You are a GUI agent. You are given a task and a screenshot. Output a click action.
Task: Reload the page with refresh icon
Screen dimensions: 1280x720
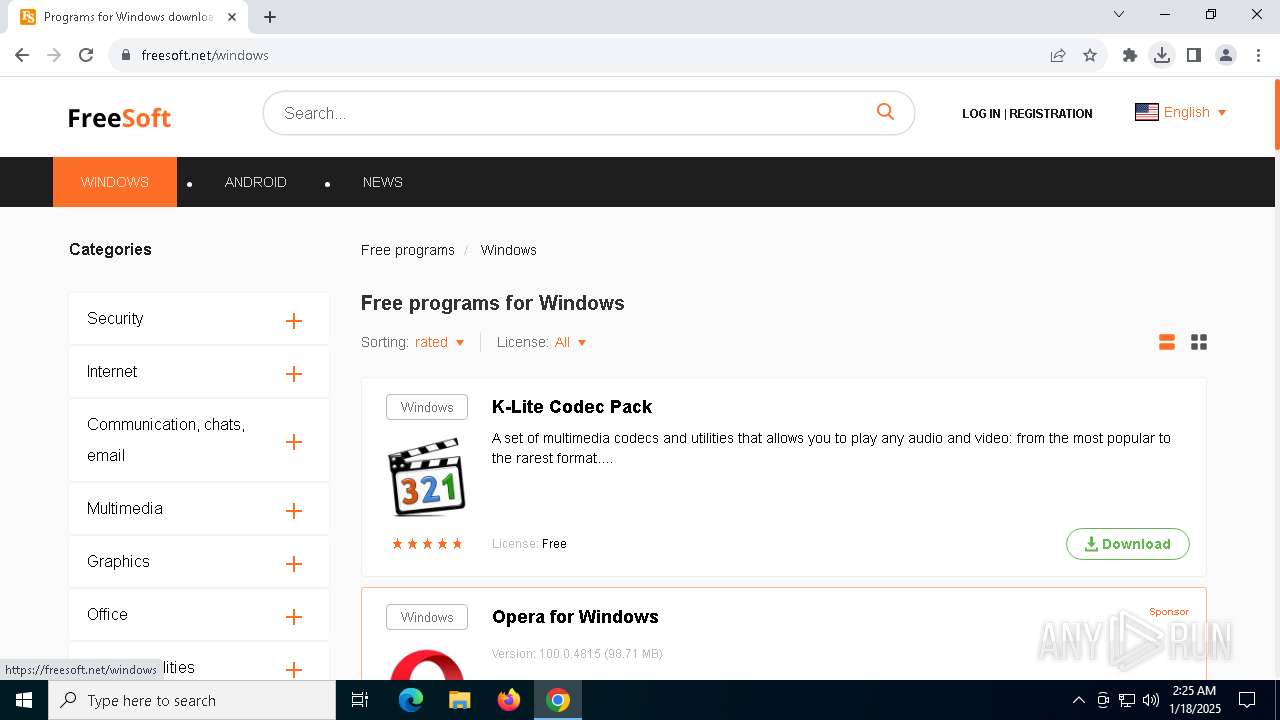[86, 55]
